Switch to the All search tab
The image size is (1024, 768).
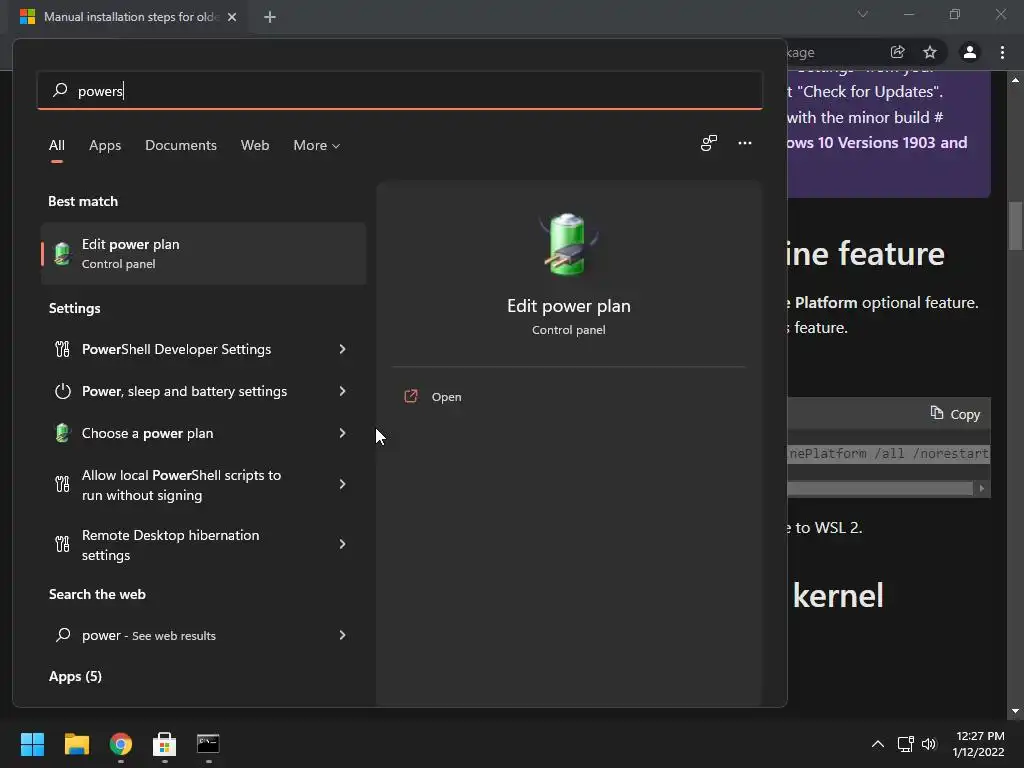[x=57, y=146]
